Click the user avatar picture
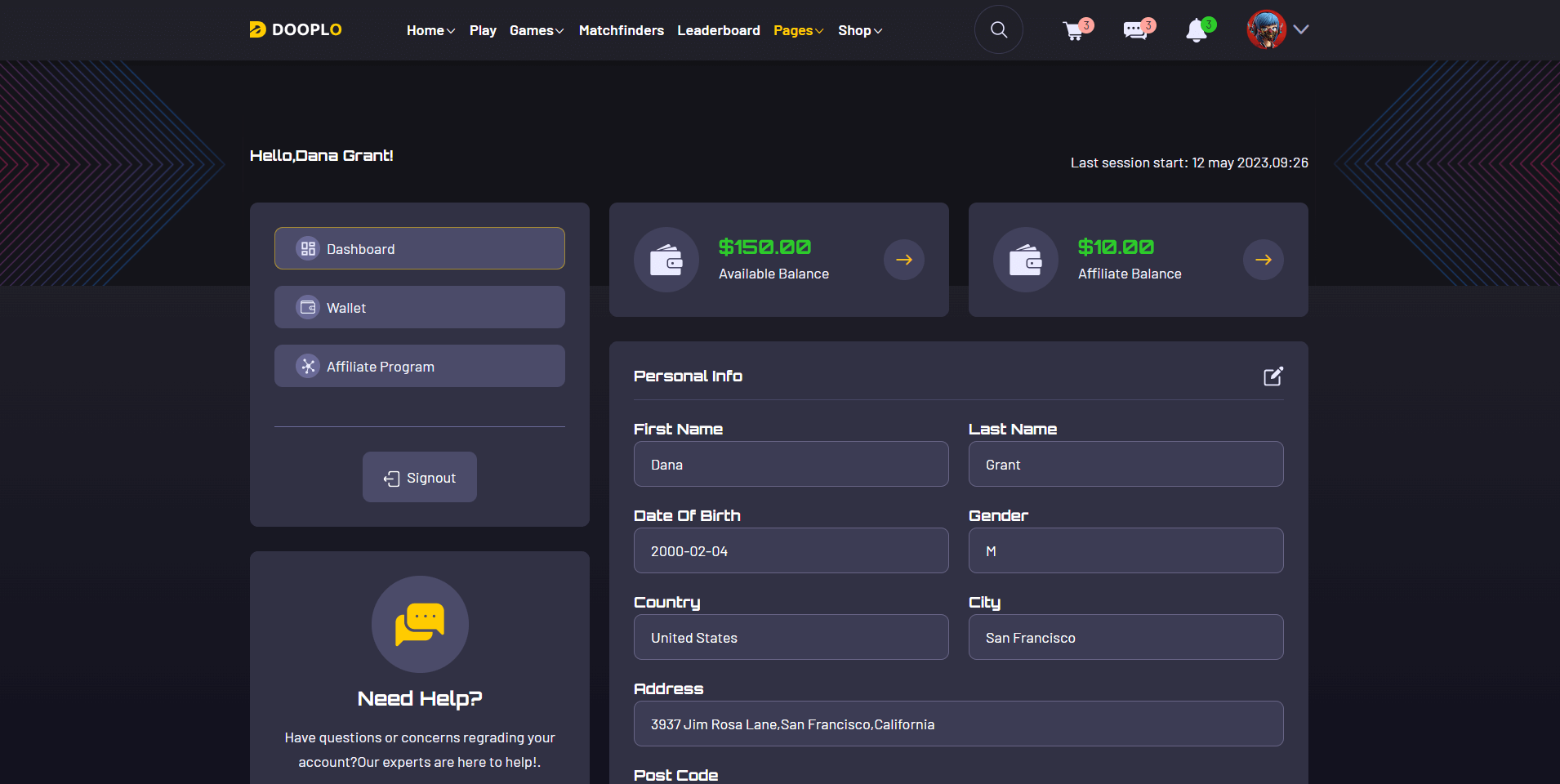The width and height of the screenshot is (1560, 784). [x=1266, y=29]
